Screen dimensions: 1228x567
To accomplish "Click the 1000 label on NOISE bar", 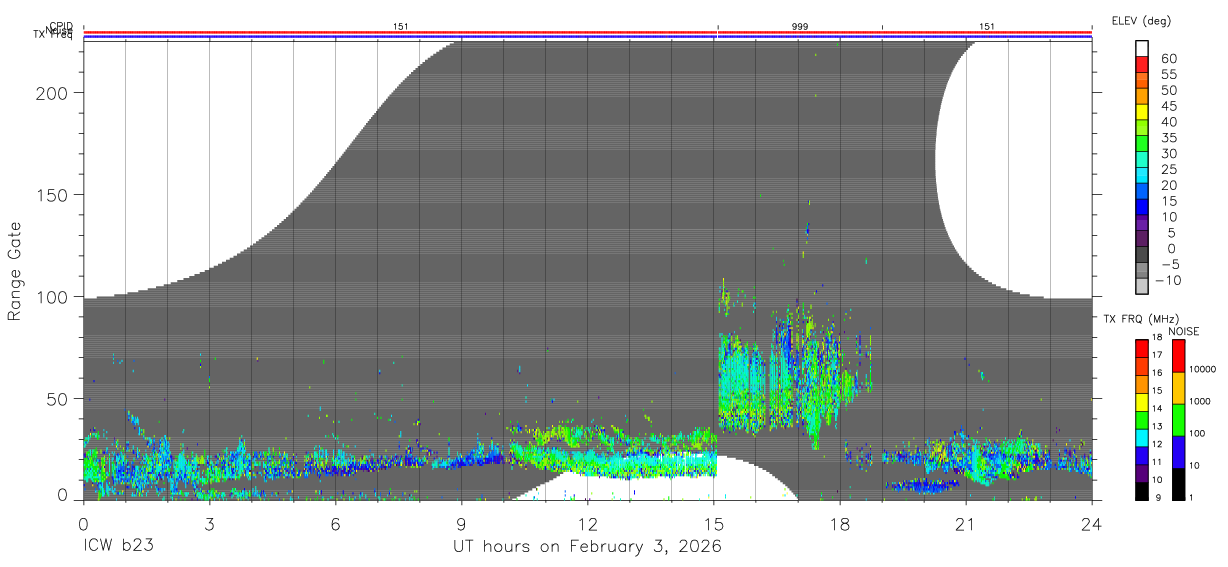I will 1200,401.
